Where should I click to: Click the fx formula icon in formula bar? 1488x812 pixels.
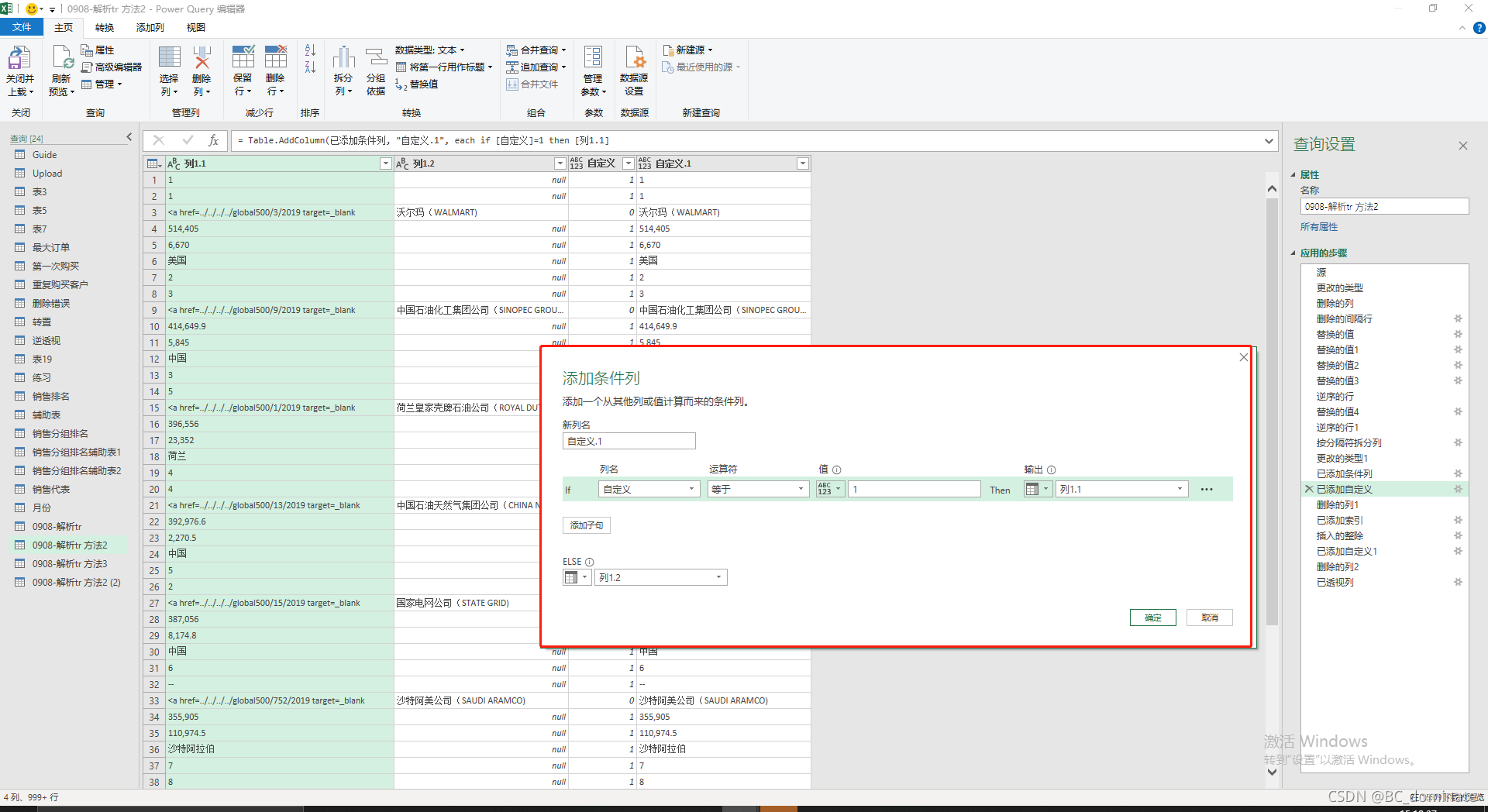(x=213, y=140)
